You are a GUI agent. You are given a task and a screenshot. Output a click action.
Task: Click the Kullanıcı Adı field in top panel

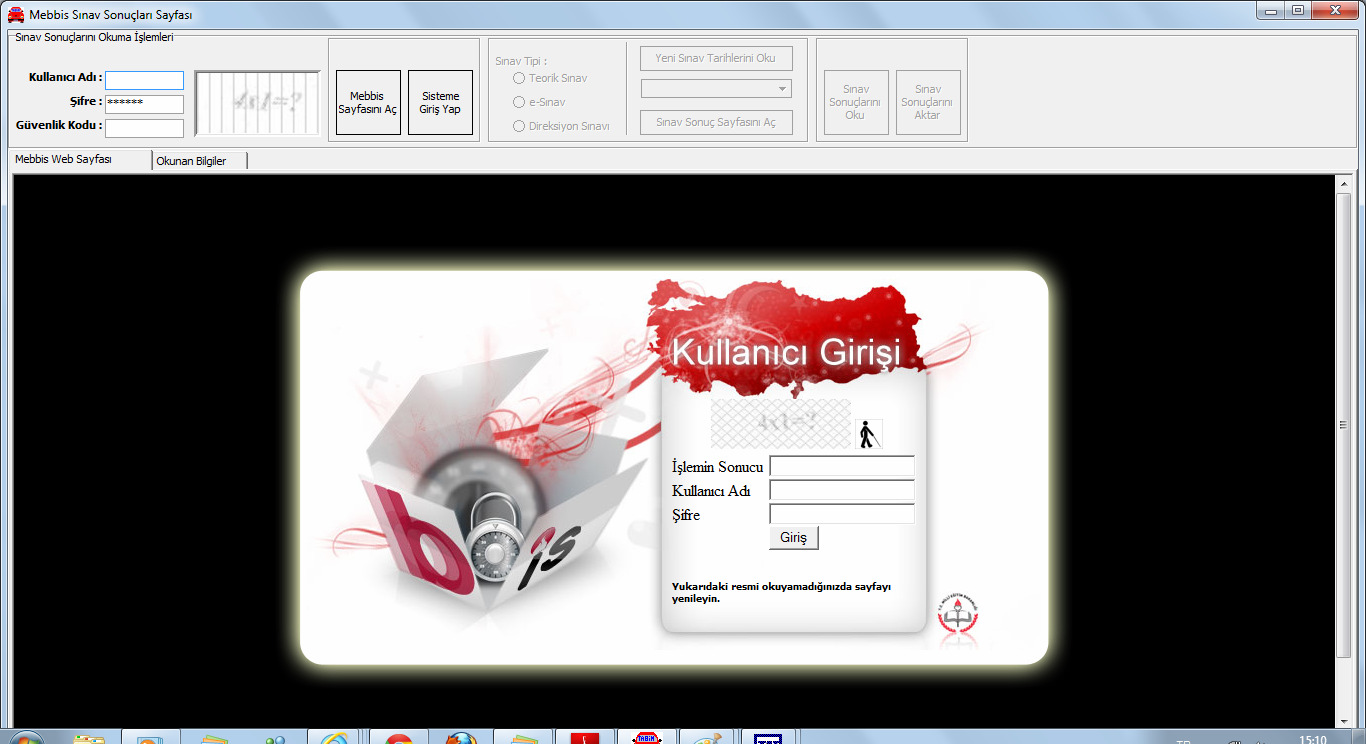pyautogui.click(x=145, y=80)
